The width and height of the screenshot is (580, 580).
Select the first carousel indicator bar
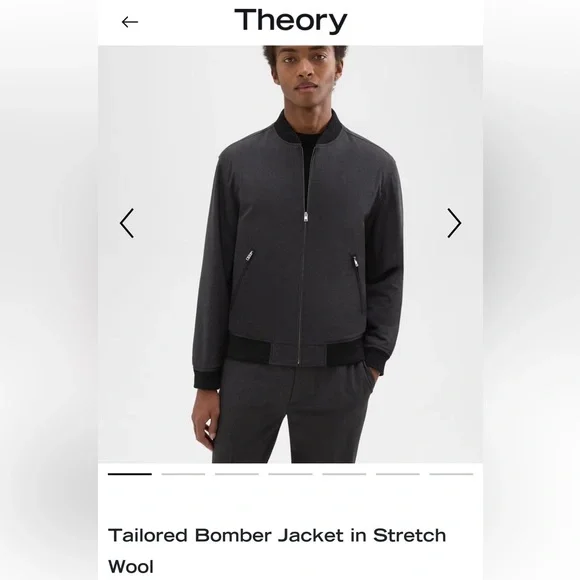(x=130, y=474)
